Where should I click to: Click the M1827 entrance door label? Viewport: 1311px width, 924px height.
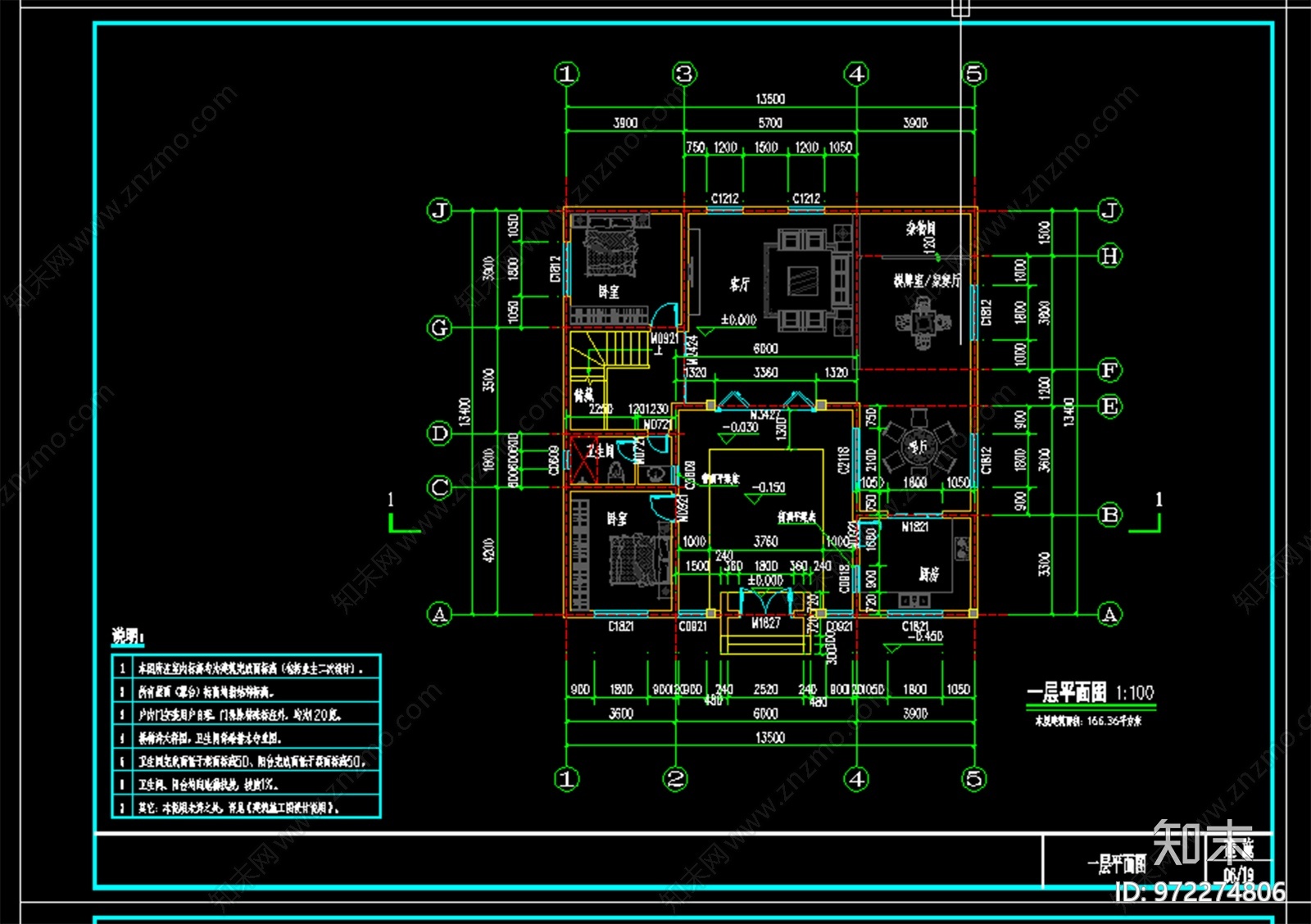click(x=766, y=623)
